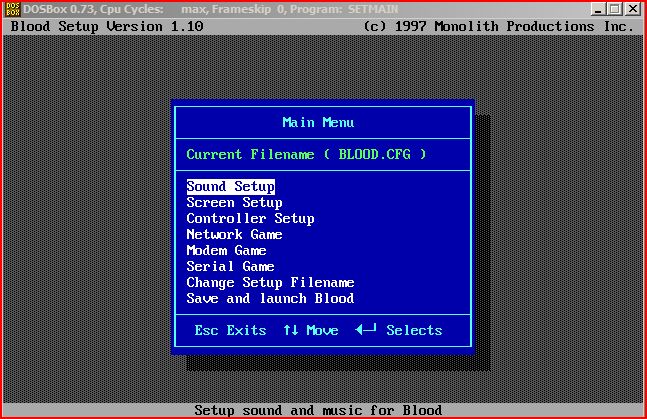Viewport: 647px width, 419px height.
Task: Click Blood Setup Version 1.10 text
Action: pyautogui.click(x=107, y=26)
